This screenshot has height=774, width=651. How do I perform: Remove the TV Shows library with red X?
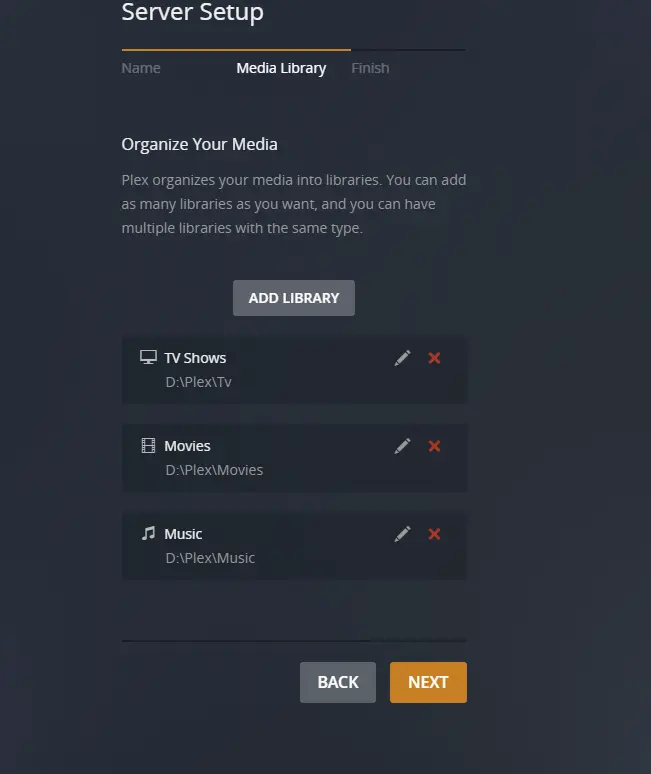click(434, 358)
